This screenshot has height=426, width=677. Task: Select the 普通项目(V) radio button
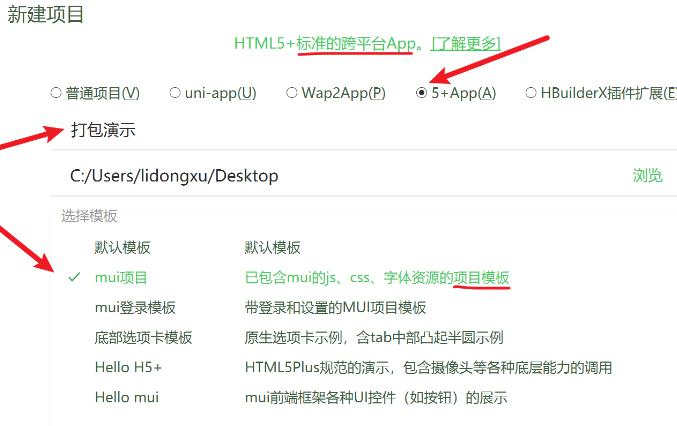point(56,93)
